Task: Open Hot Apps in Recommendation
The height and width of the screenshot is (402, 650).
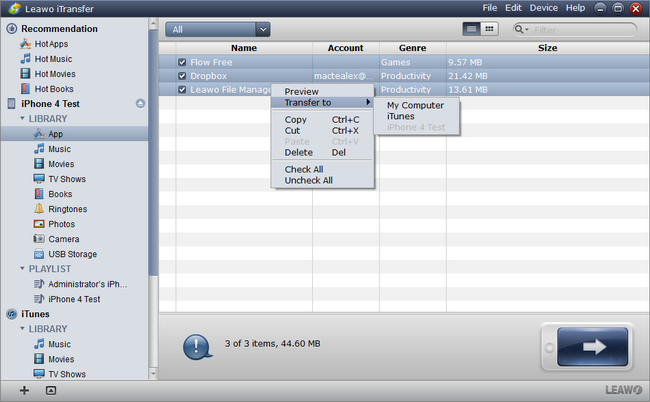Action: pos(44,44)
